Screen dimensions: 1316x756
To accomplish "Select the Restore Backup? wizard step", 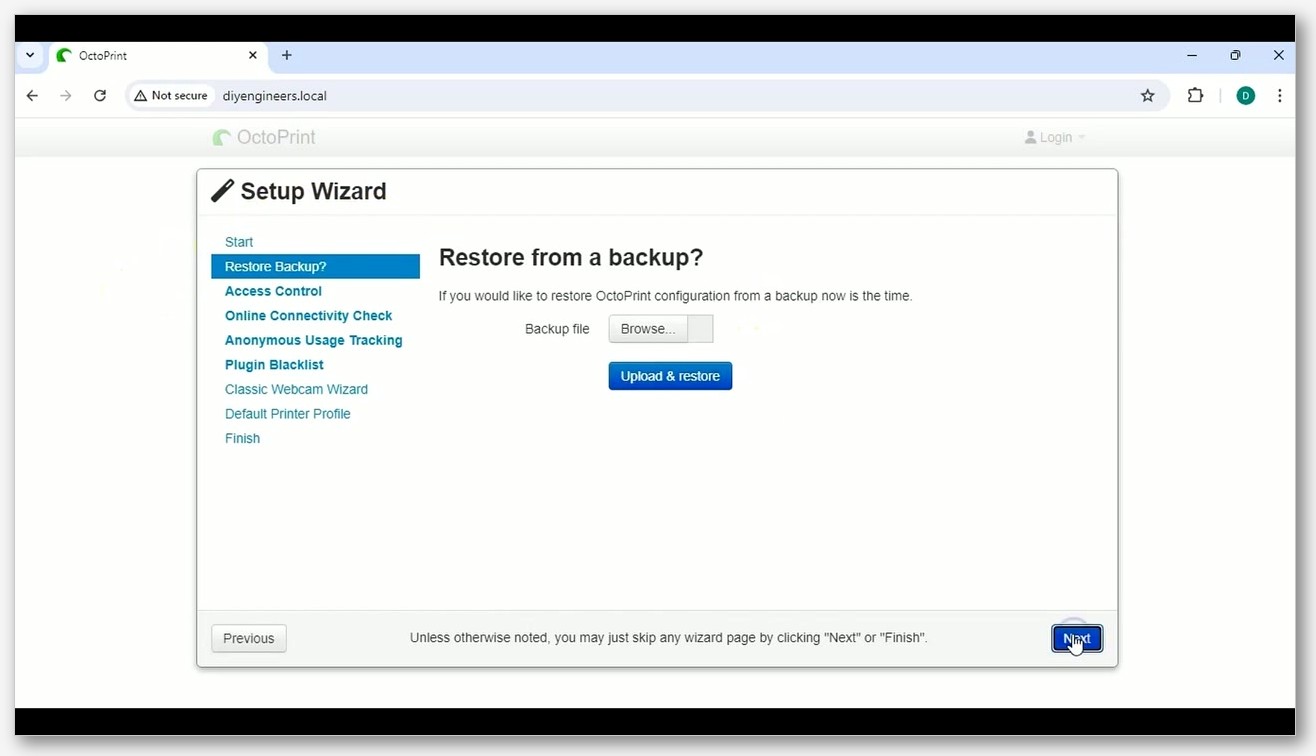I will click(315, 266).
